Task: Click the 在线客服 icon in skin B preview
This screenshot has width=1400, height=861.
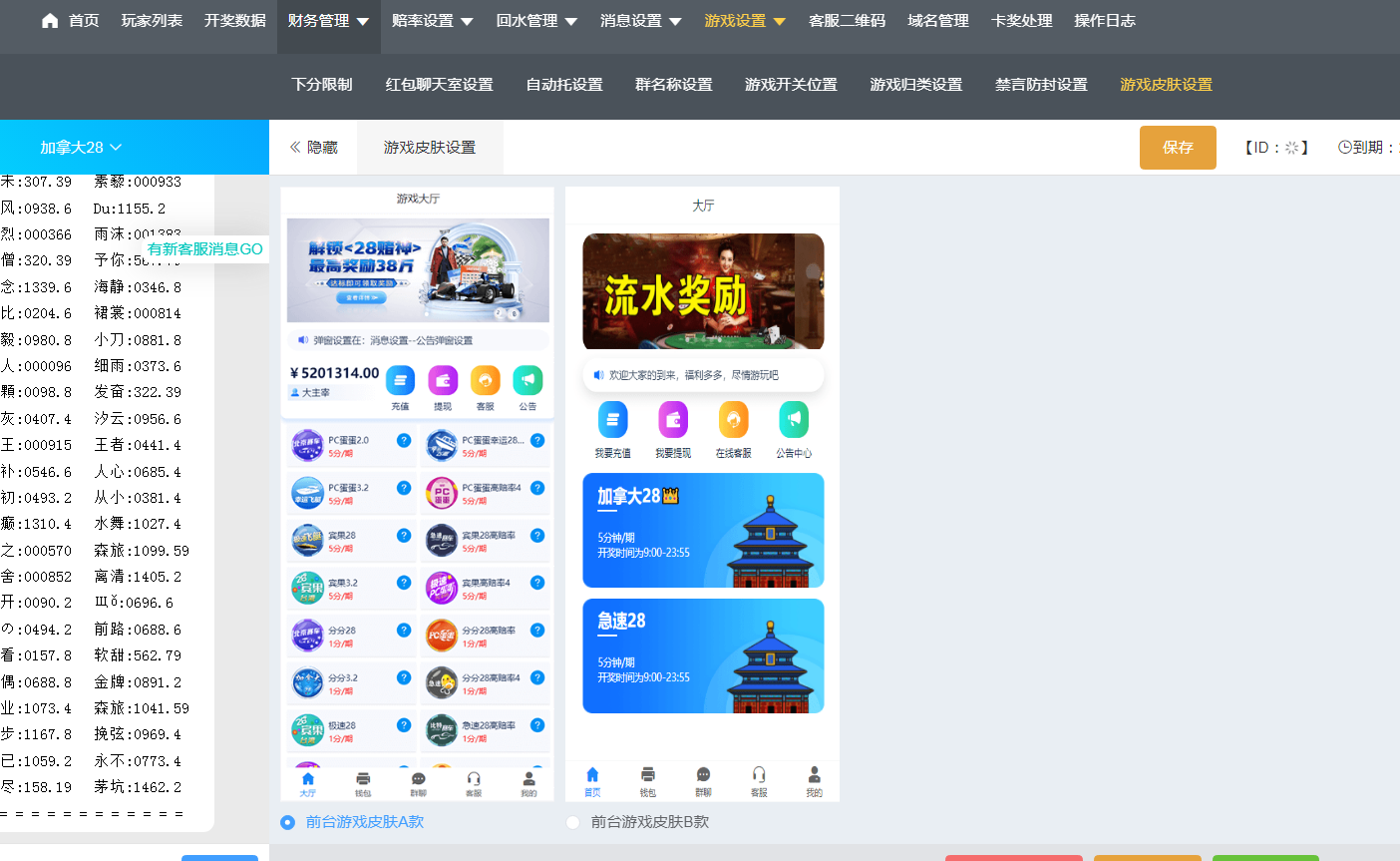Action: pos(733,422)
